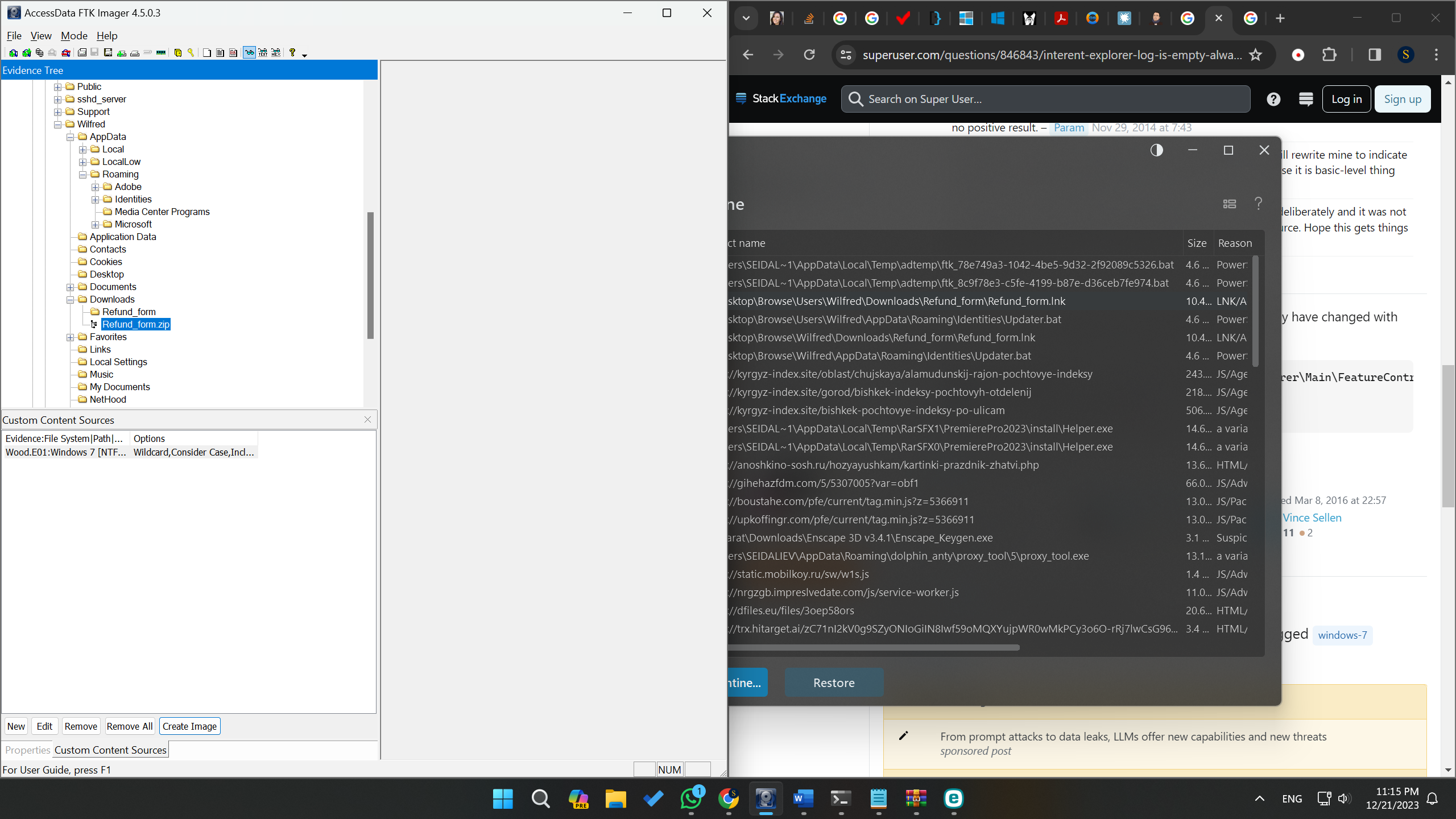Image resolution: width=1456 pixels, height=819 pixels.
Task: Open Chrome side panel icon
Action: point(1375,55)
